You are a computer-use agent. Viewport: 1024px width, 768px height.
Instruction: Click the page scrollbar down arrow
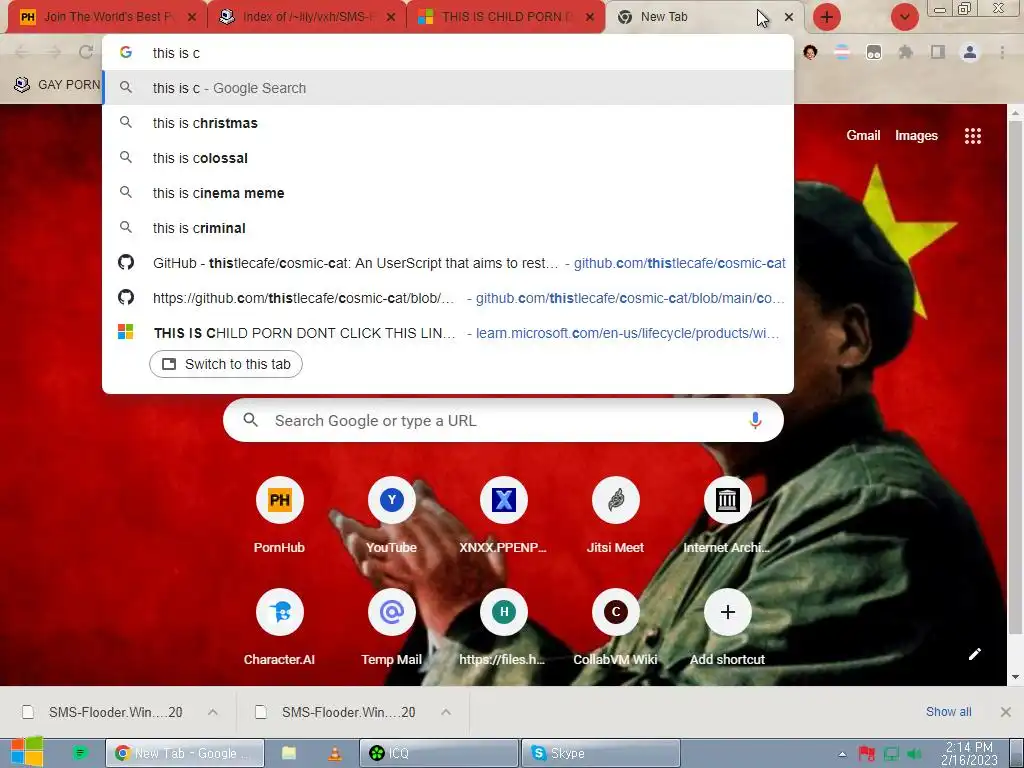[x=1016, y=677]
